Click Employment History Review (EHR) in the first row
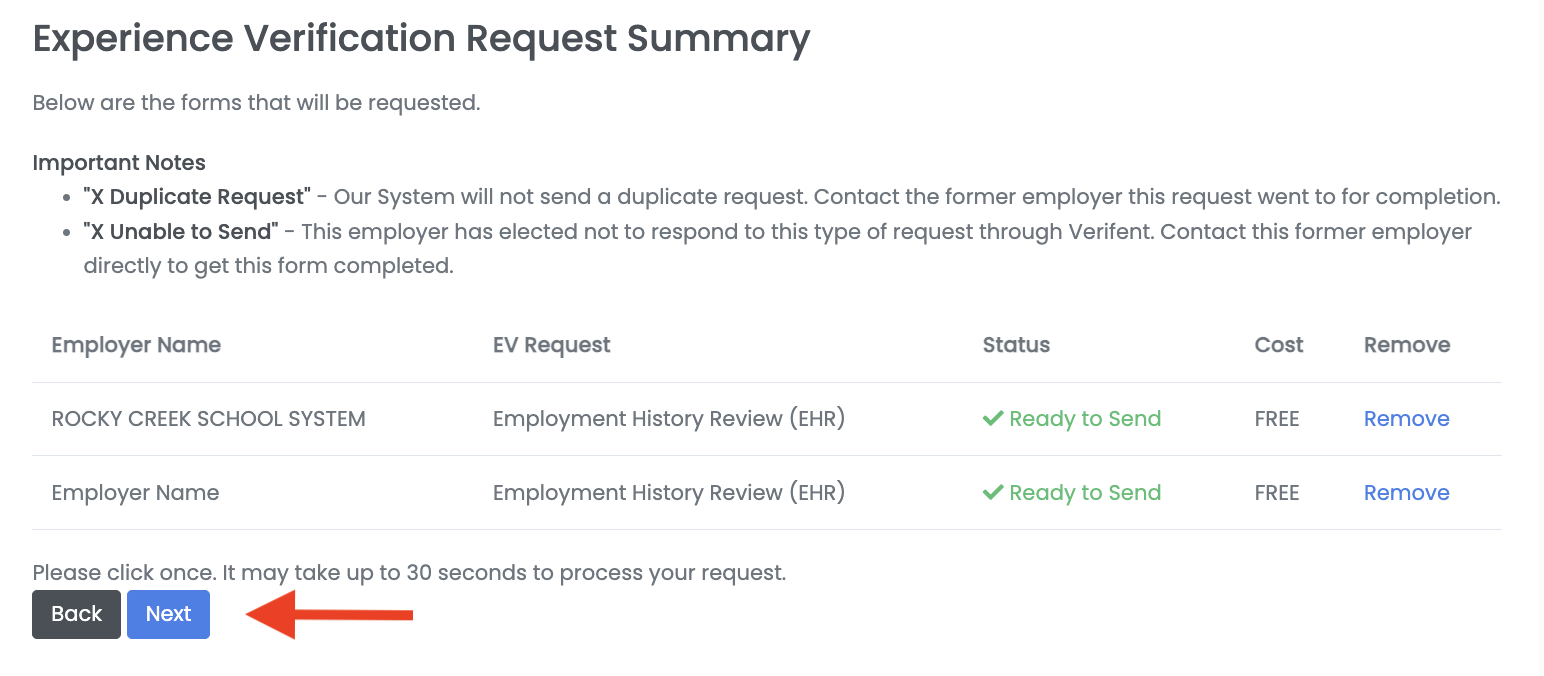The width and height of the screenshot is (1544, 676). 668,418
